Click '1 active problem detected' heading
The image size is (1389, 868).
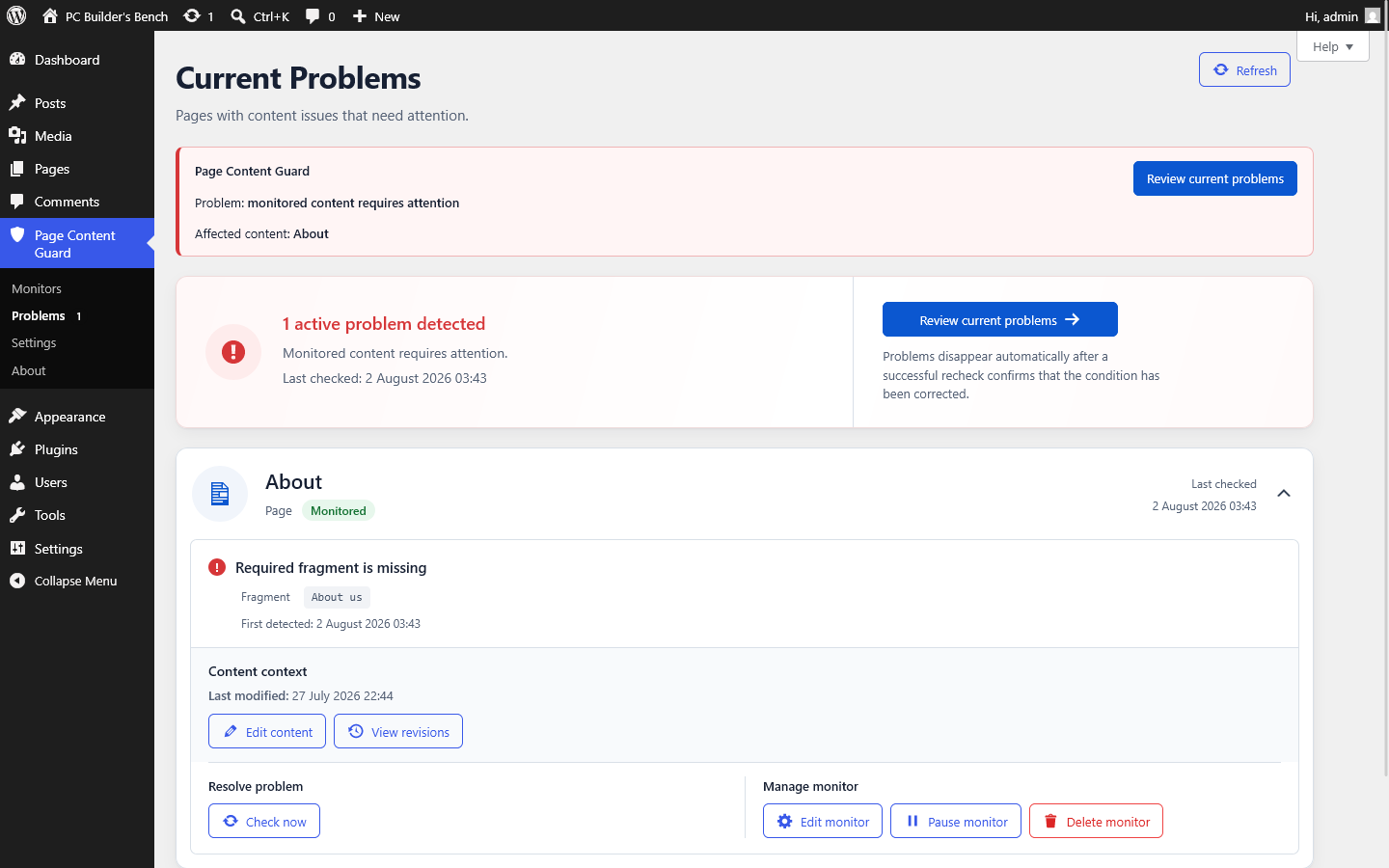click(x=384, y=324)
